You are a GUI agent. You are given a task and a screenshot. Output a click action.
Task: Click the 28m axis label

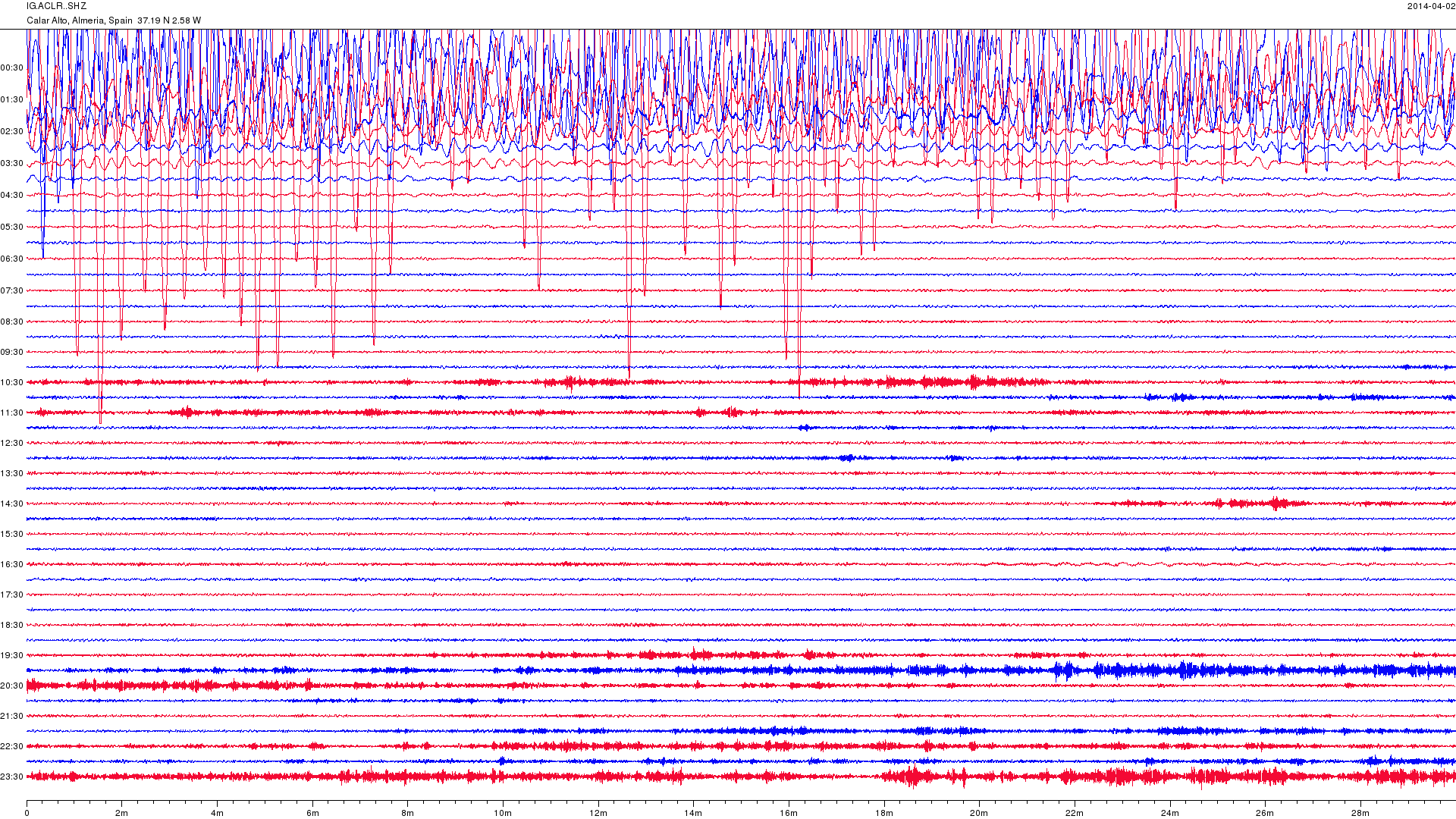tap(1360, 814)
